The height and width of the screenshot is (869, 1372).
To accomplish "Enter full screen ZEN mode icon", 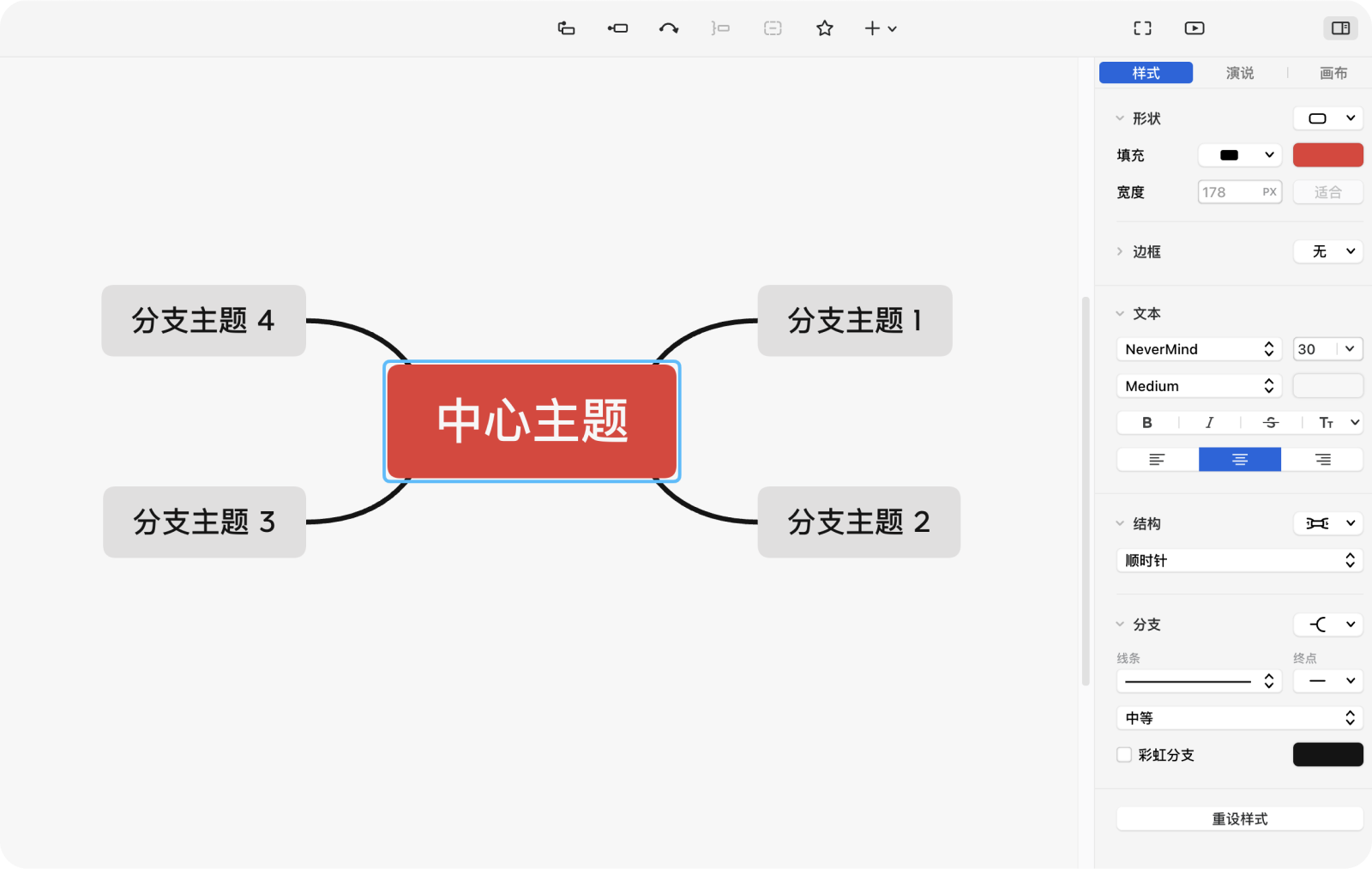I will tap(1142, 28).
